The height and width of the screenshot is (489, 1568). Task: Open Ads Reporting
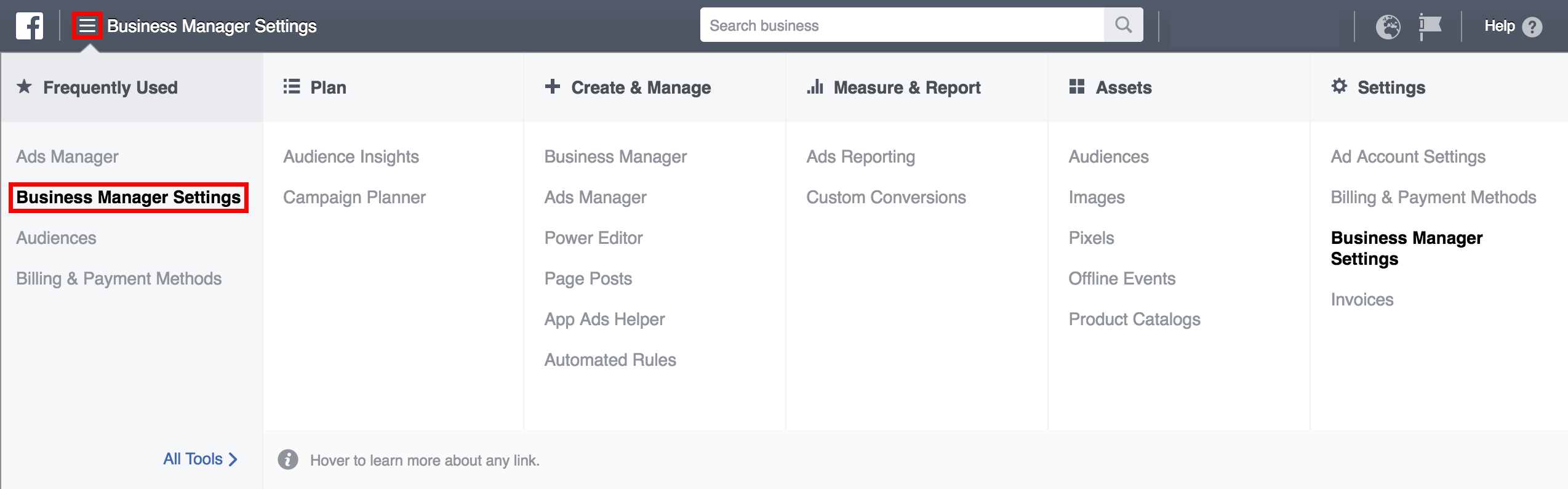click(x=860, y=157)
